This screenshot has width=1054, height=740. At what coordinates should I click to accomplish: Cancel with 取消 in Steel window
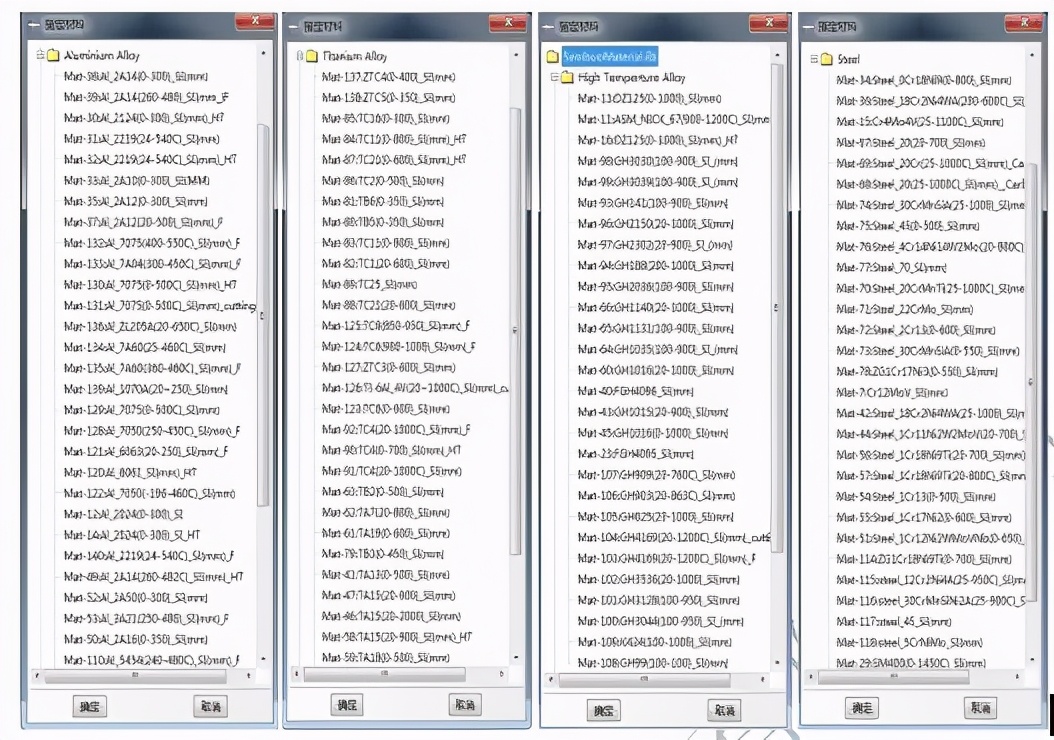tap(981, 708)
